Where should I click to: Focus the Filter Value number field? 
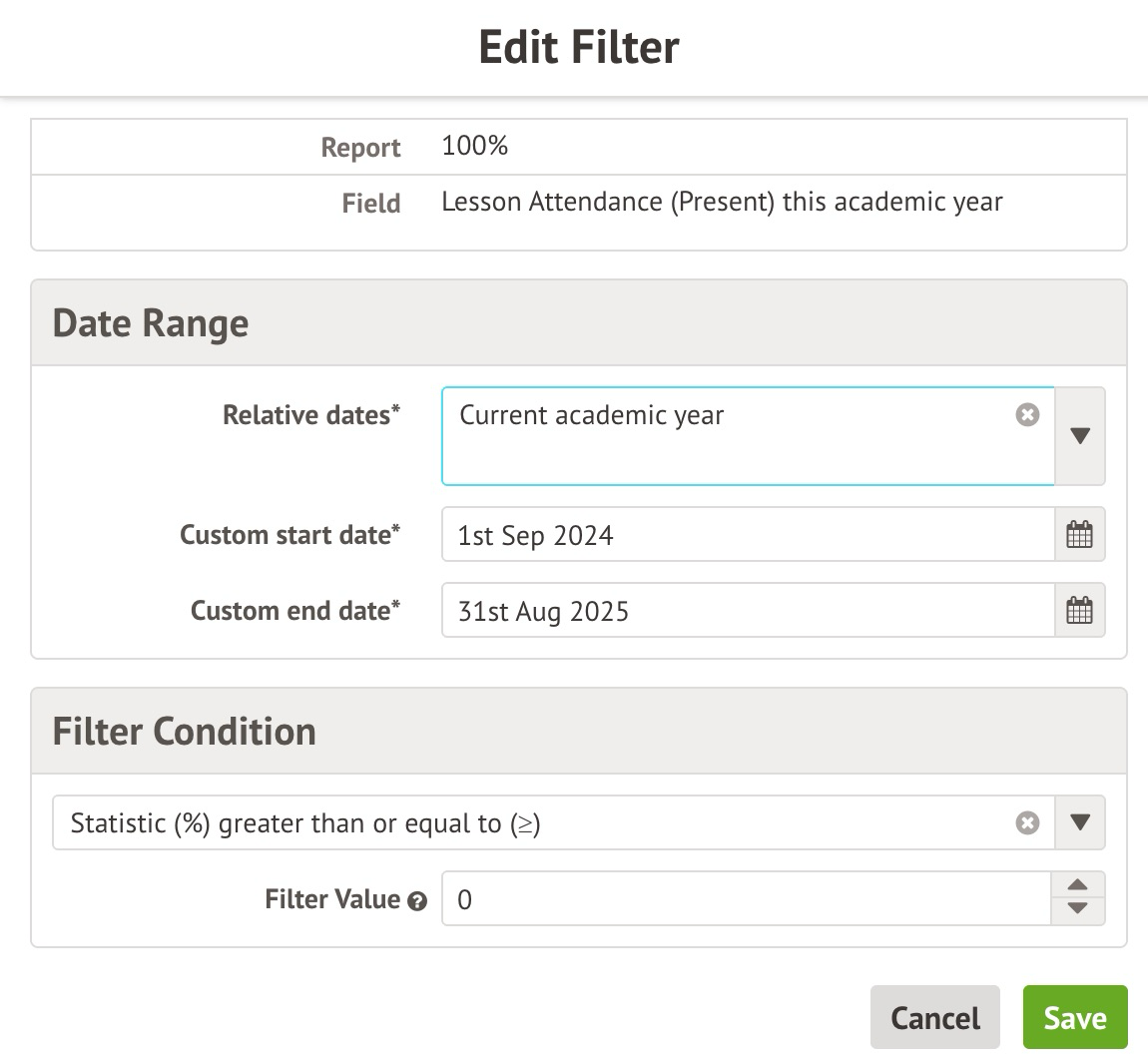pos(744,899)
